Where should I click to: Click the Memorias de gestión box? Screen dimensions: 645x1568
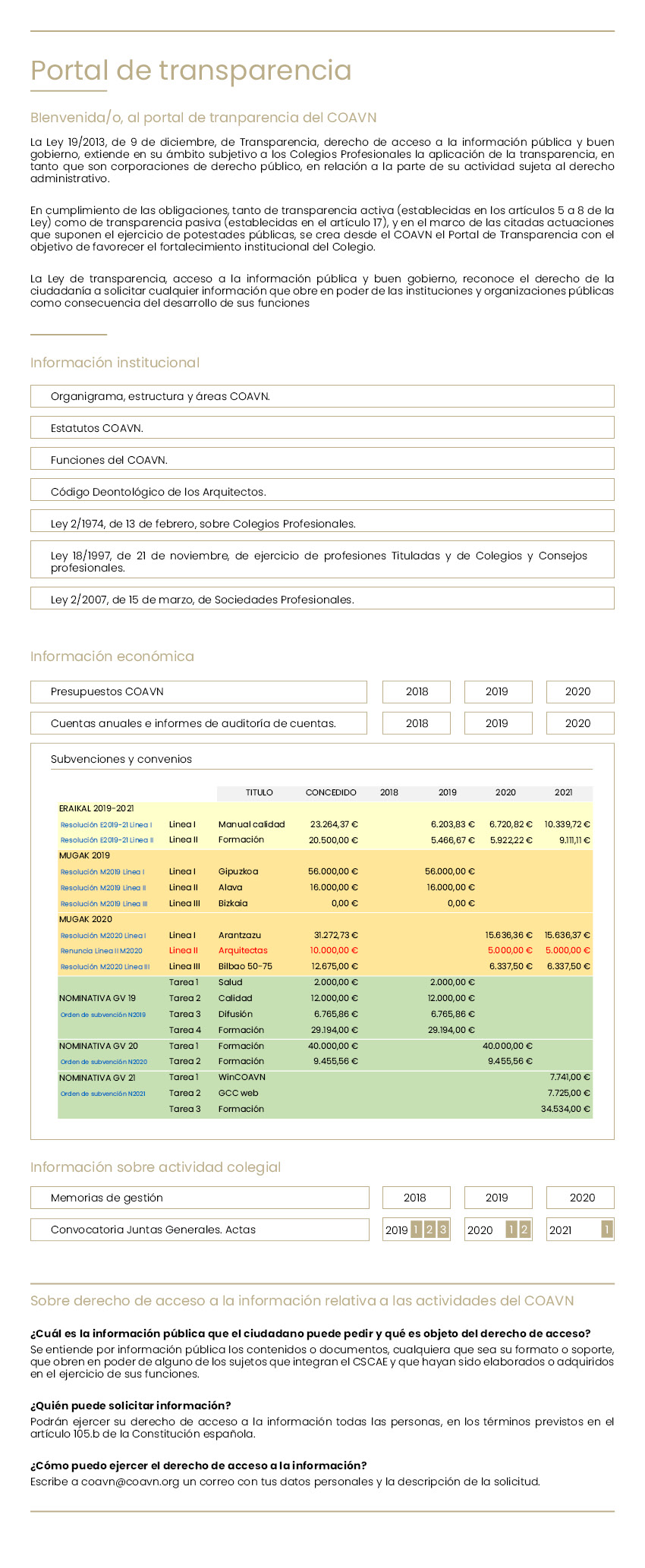point(200,1198)
